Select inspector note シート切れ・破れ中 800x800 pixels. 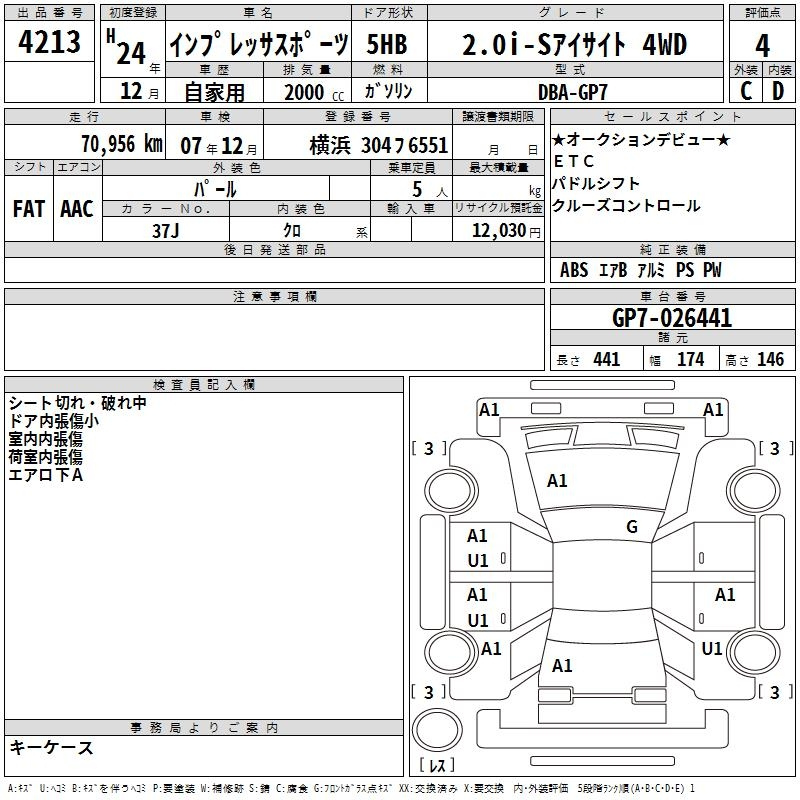point(78,403)
